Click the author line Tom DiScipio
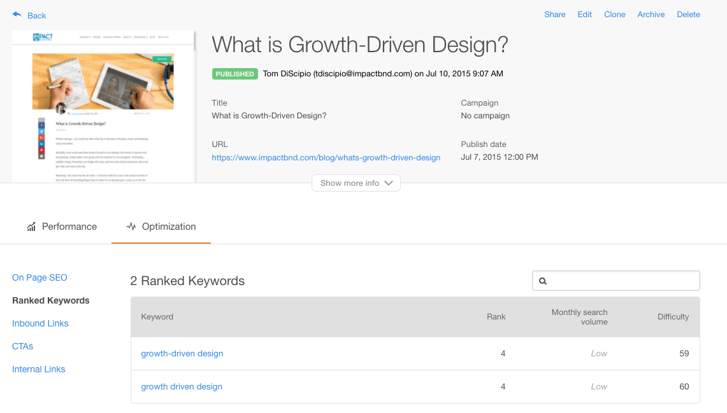Screen dimensions: 727x413 [383, 74]
